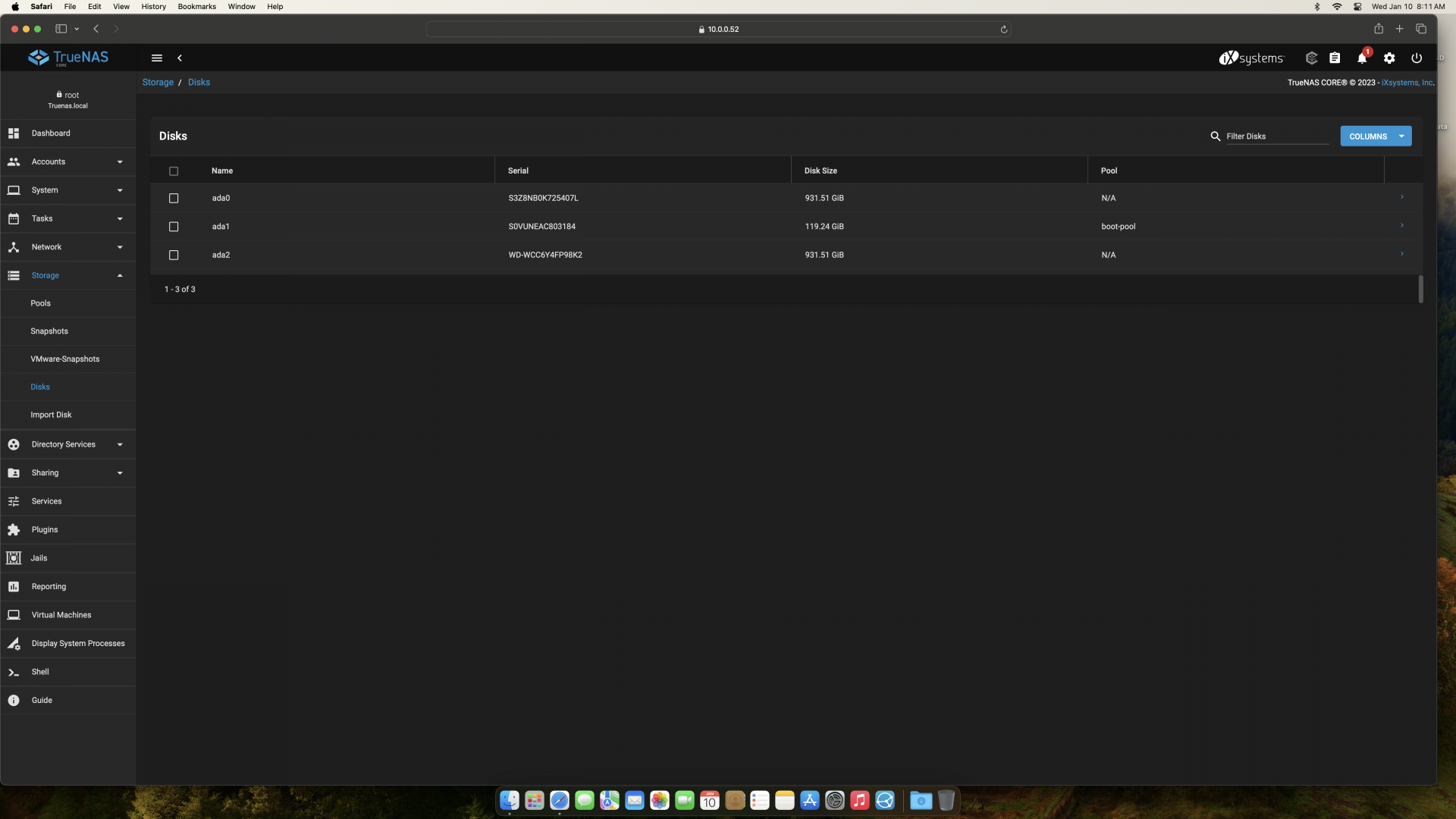The height and width of the screenshot is (819, 1456).
Task: Expand the Tasks menu
Action: tap(68, 218)
